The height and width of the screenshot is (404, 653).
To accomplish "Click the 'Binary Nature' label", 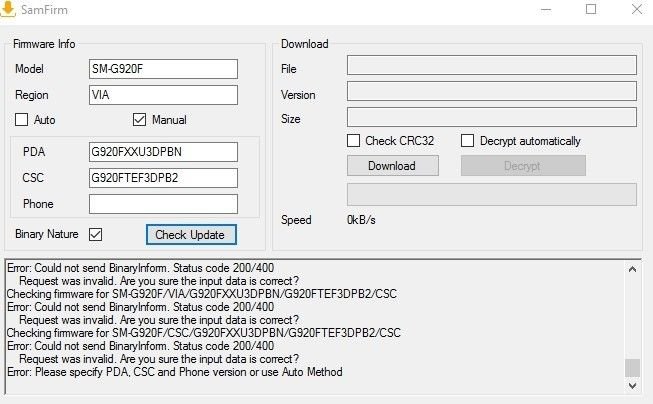I will pyautogui.click(x=47, y=234).
